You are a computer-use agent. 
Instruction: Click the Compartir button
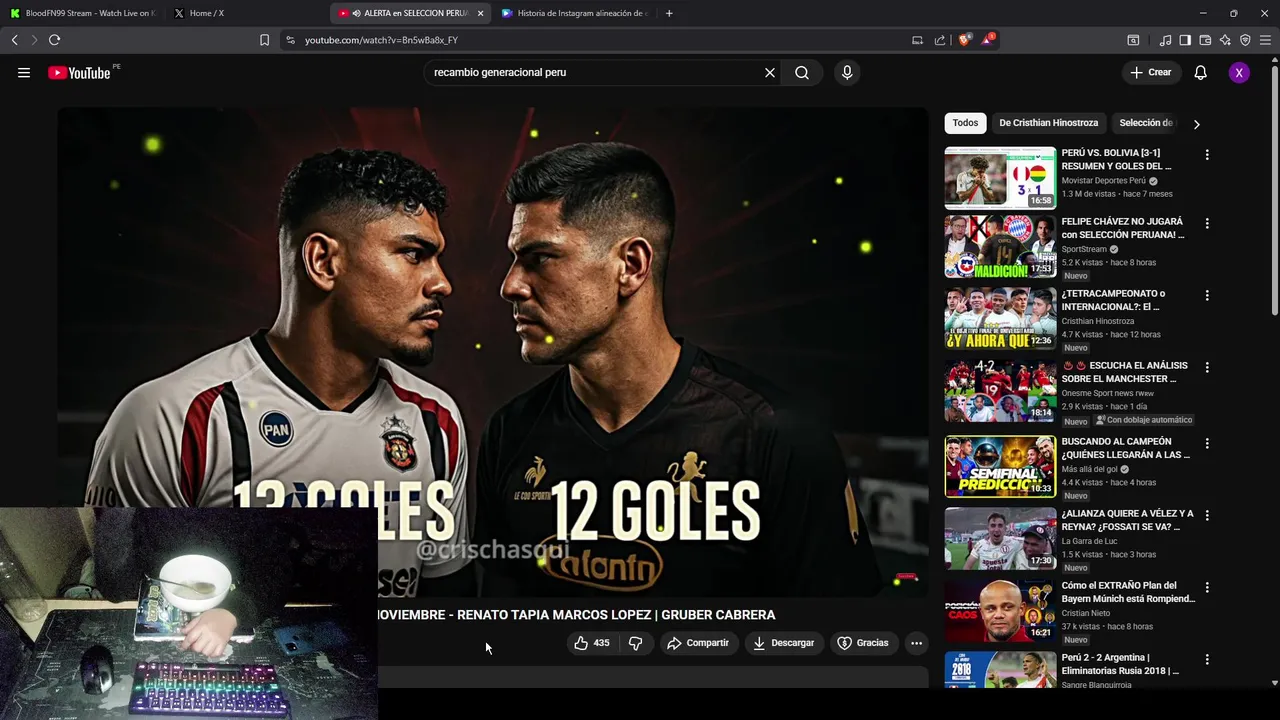(x=698, y=643)
